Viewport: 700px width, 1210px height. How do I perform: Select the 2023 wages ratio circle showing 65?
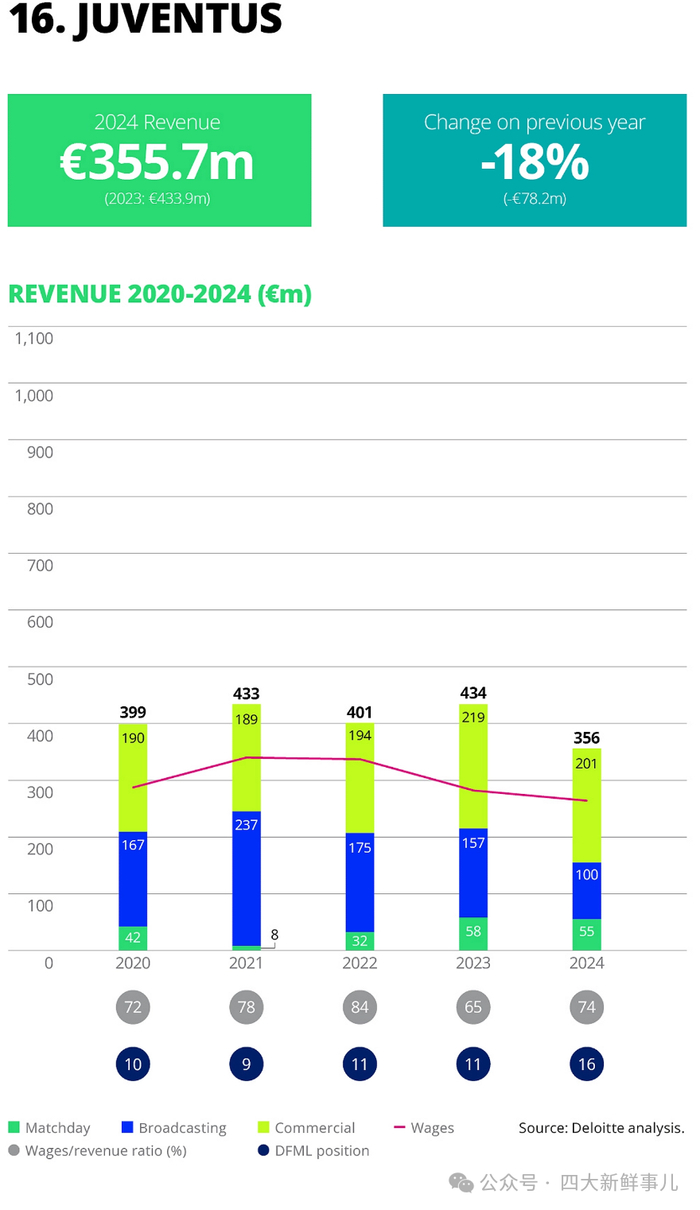[473, 1007]
